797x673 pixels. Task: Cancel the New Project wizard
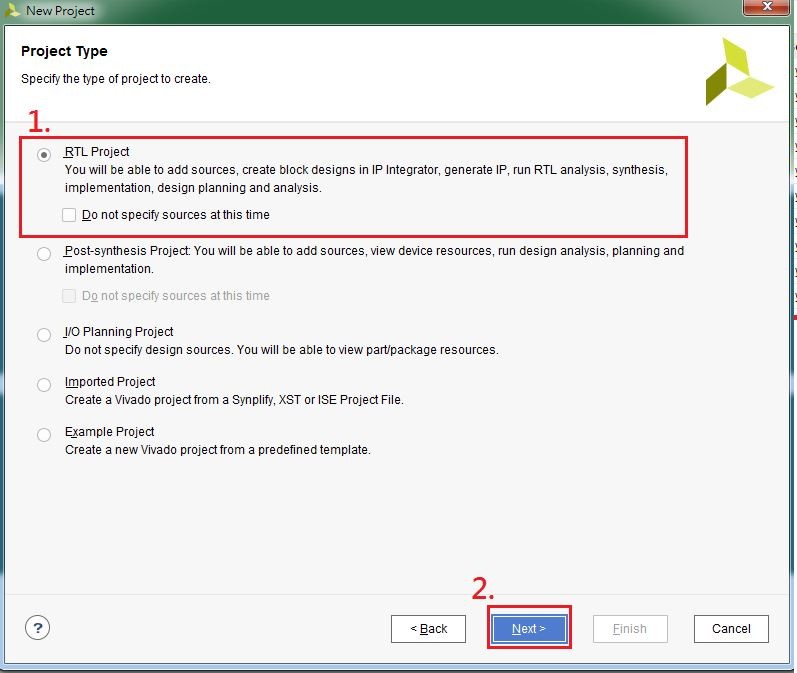point(731,629)
